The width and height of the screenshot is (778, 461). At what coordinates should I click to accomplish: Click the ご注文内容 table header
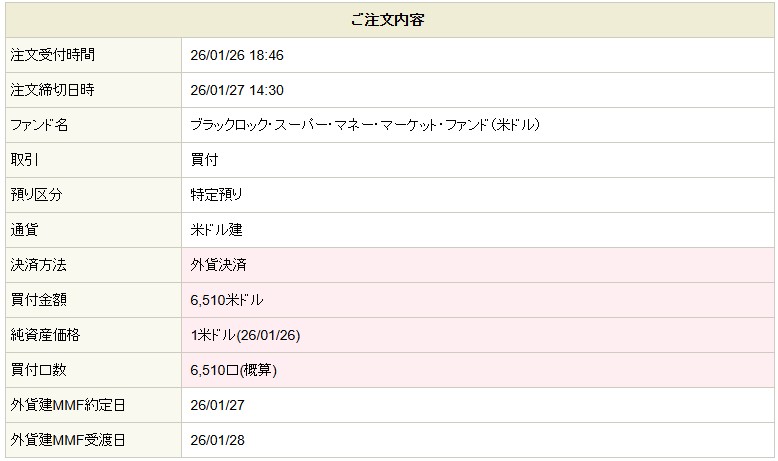[389, 20]
